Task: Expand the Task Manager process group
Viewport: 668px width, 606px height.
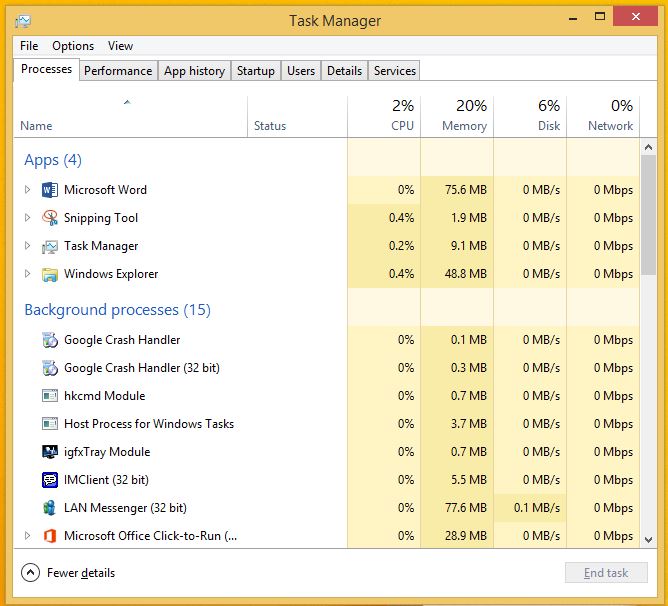Action: (27, 246)
